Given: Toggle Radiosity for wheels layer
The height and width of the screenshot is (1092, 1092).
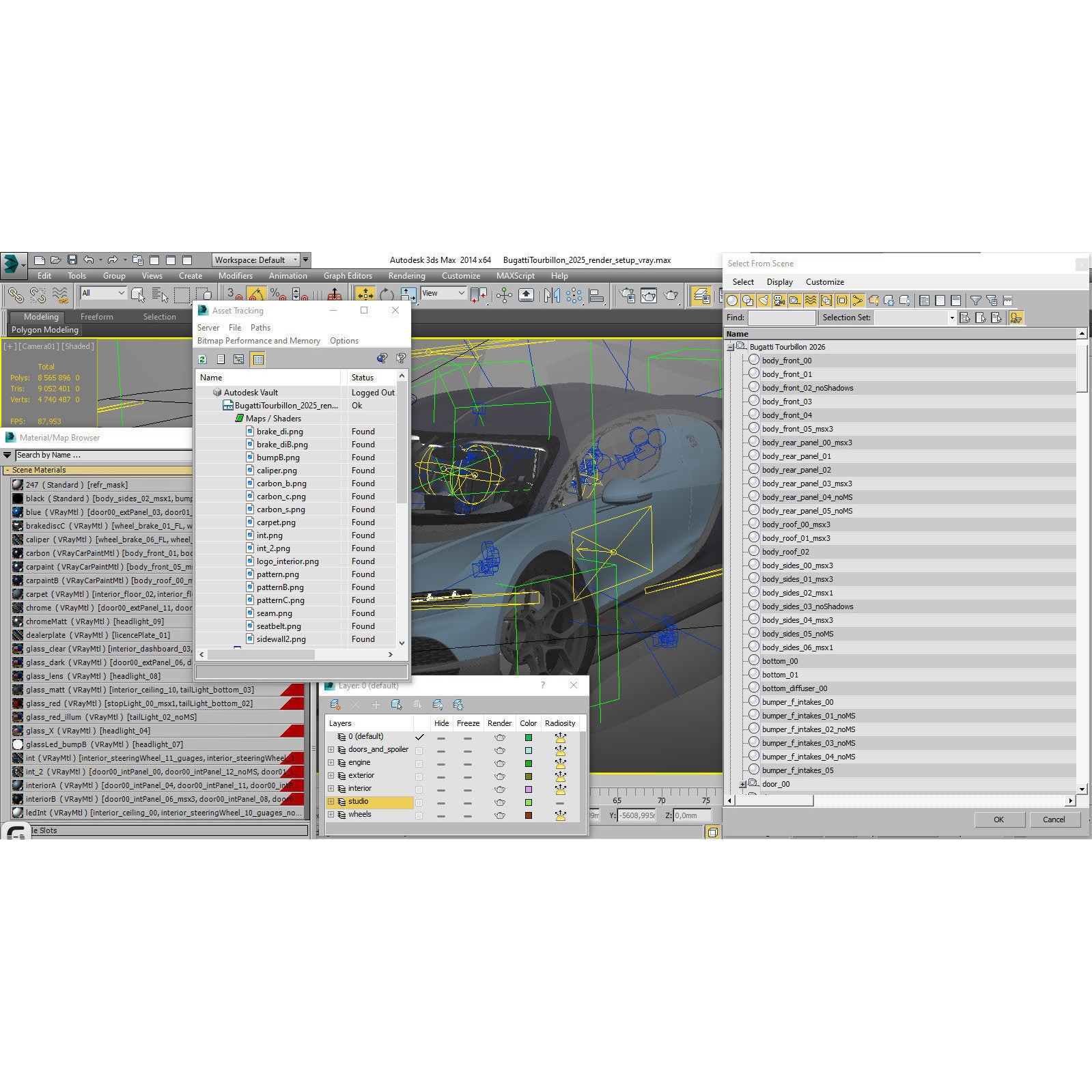Looking at the screenshot, I should tap(560, 815).
